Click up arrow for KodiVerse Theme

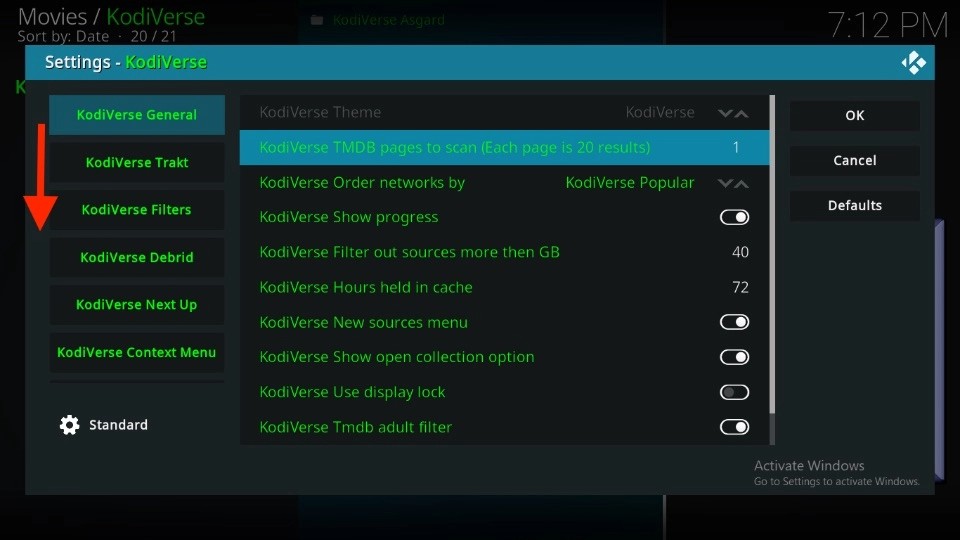click(741, 113)
